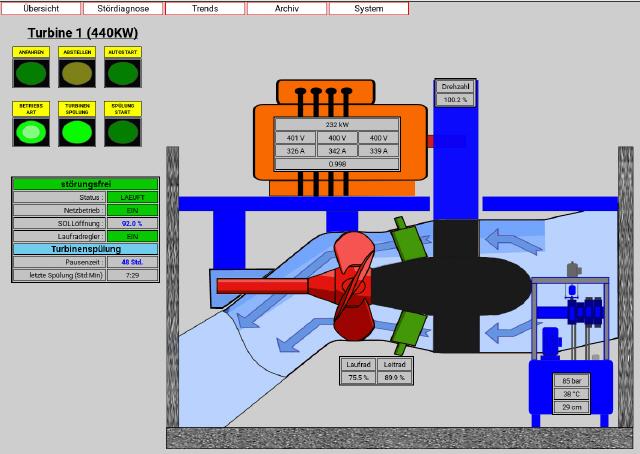This screenshot has height=454, width=640.
Task: Open the Übersicht tab
Action: coord(41,8)
